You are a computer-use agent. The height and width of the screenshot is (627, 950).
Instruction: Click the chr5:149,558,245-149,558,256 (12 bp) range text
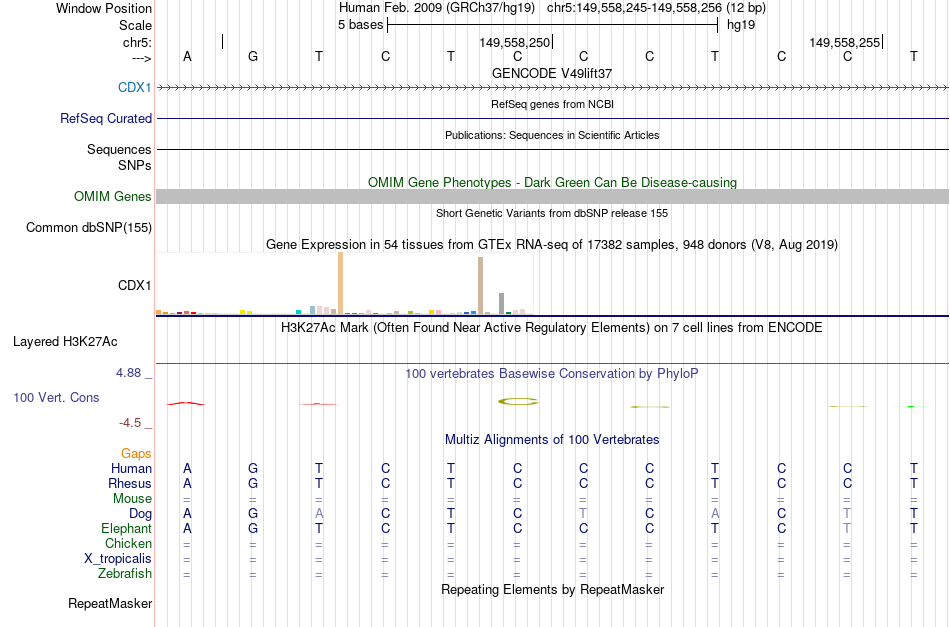pyautogui.click(x=656, y=8)
